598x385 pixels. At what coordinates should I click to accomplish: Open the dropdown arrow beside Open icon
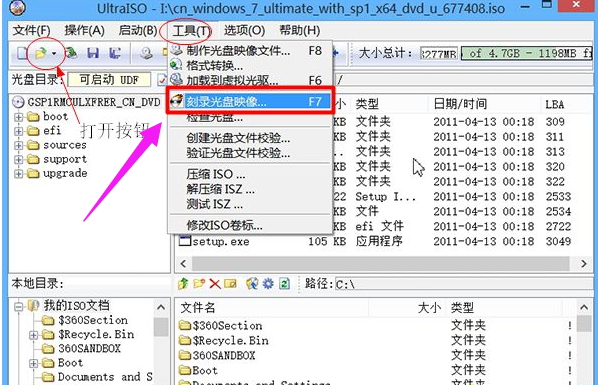(54, 53)
